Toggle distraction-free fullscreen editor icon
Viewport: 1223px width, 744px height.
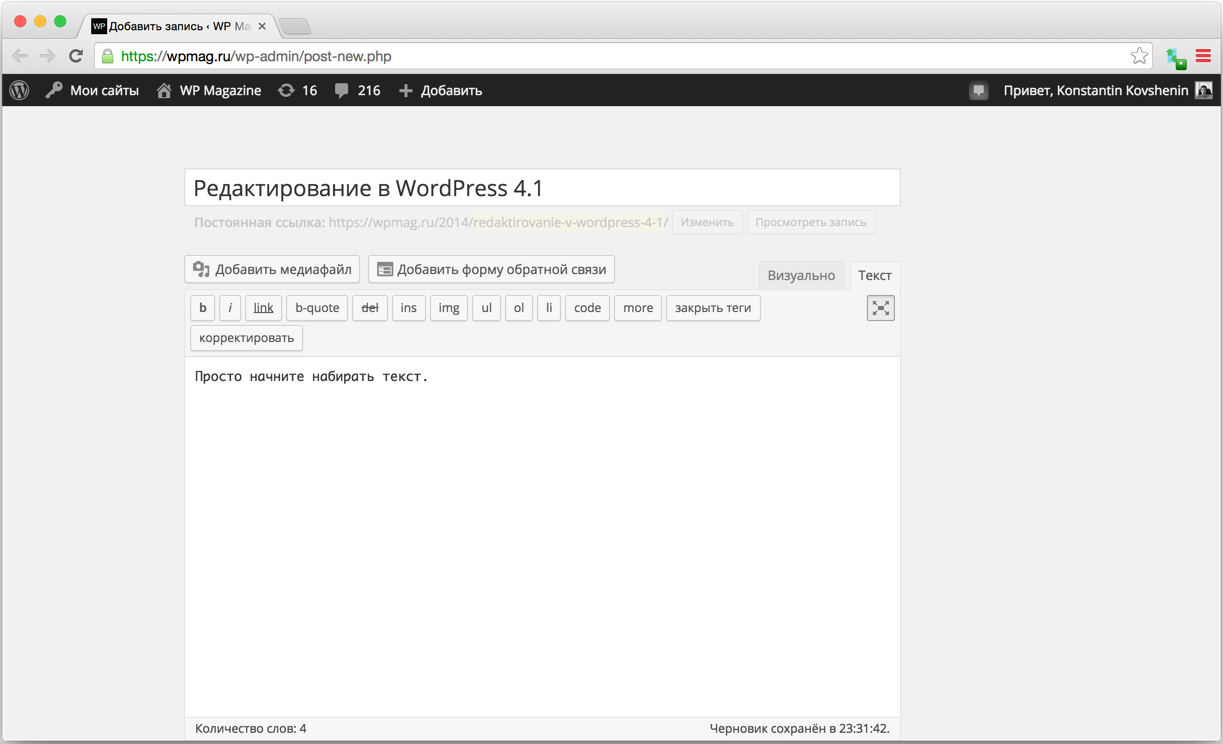click(881, 308)
